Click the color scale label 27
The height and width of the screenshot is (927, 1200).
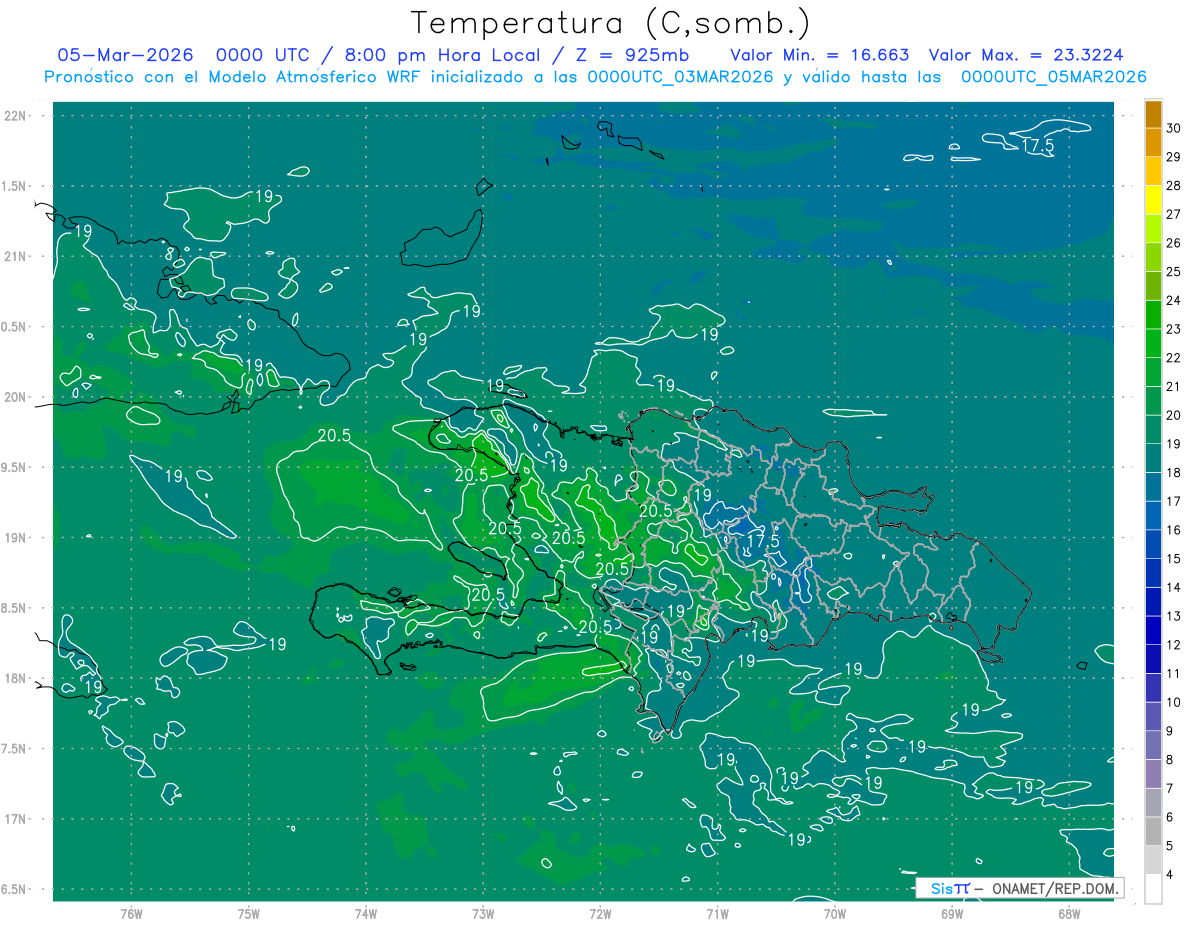pyautogui.click(x=1174, y=214)
